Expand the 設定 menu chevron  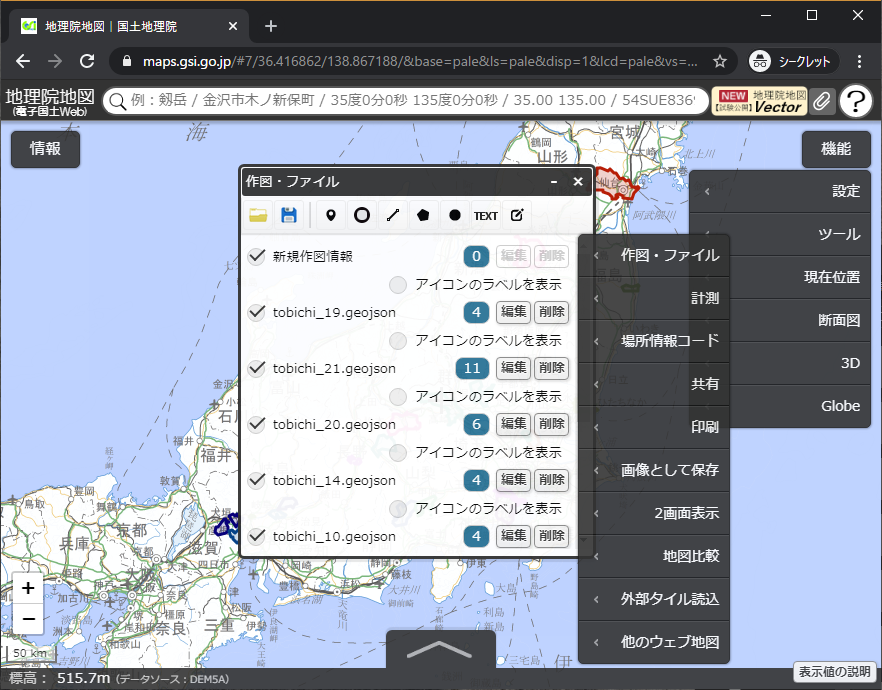pyautogui.click(x=707, y=191)
